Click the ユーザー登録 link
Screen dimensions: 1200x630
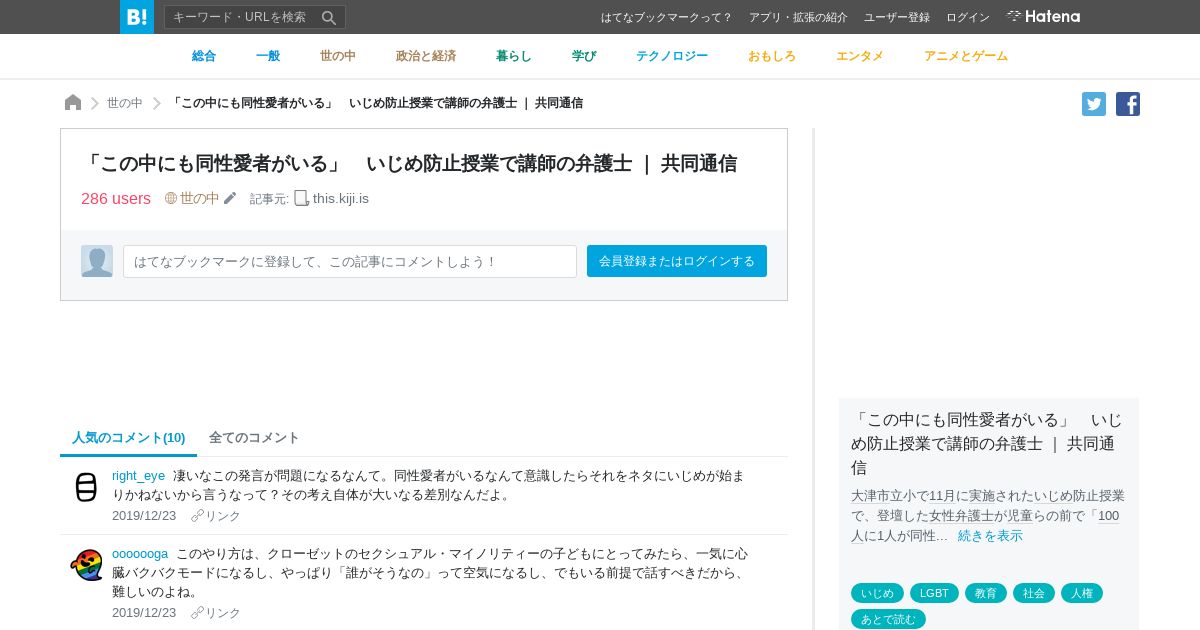pyautogui.click(x=897, y=17)
